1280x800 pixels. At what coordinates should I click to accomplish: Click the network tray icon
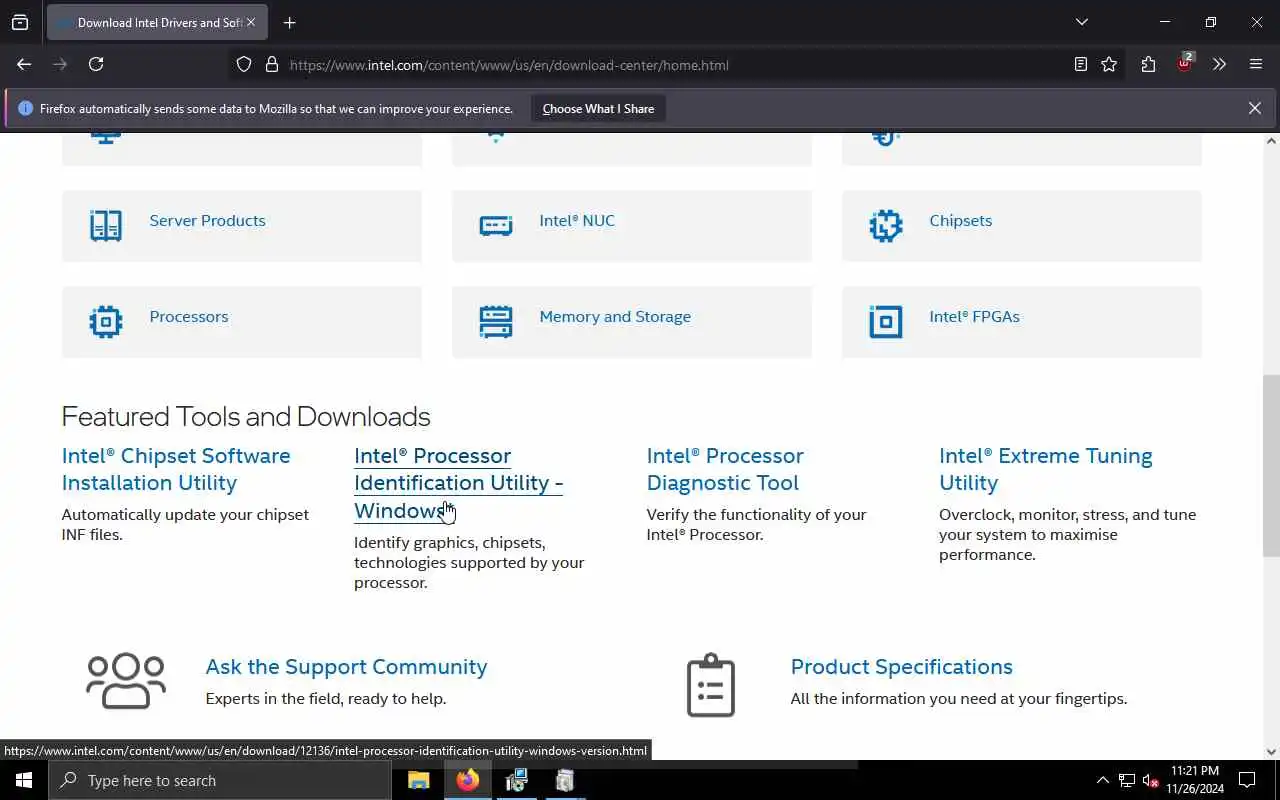click(x=1127, y=780)
